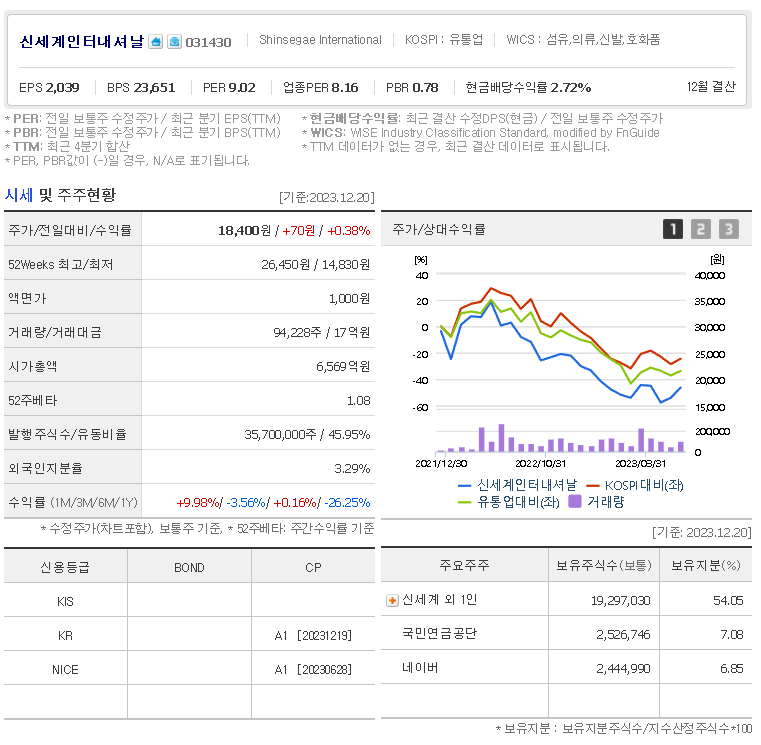Select 외국인지분율 3.29% value

(x=352, y=468)
